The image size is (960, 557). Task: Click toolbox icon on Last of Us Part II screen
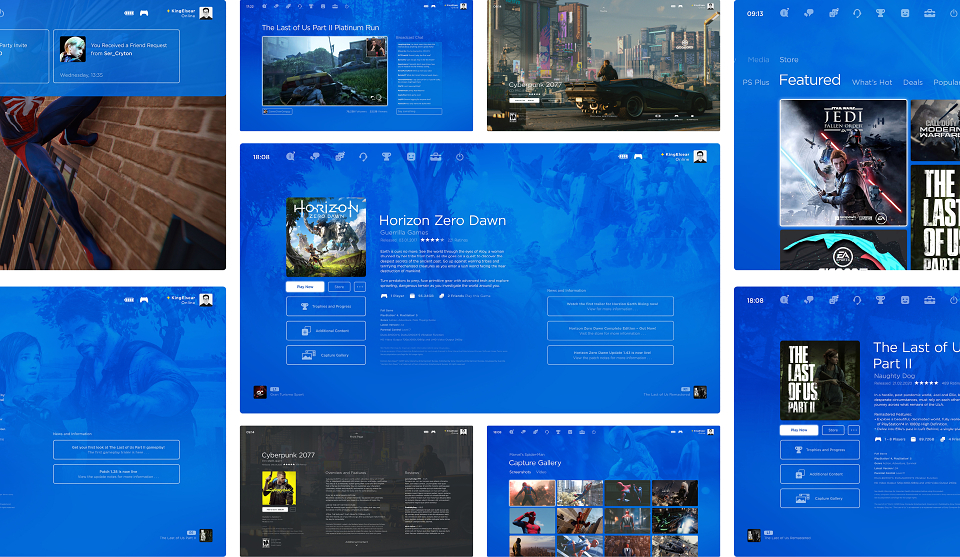point(929,300)
